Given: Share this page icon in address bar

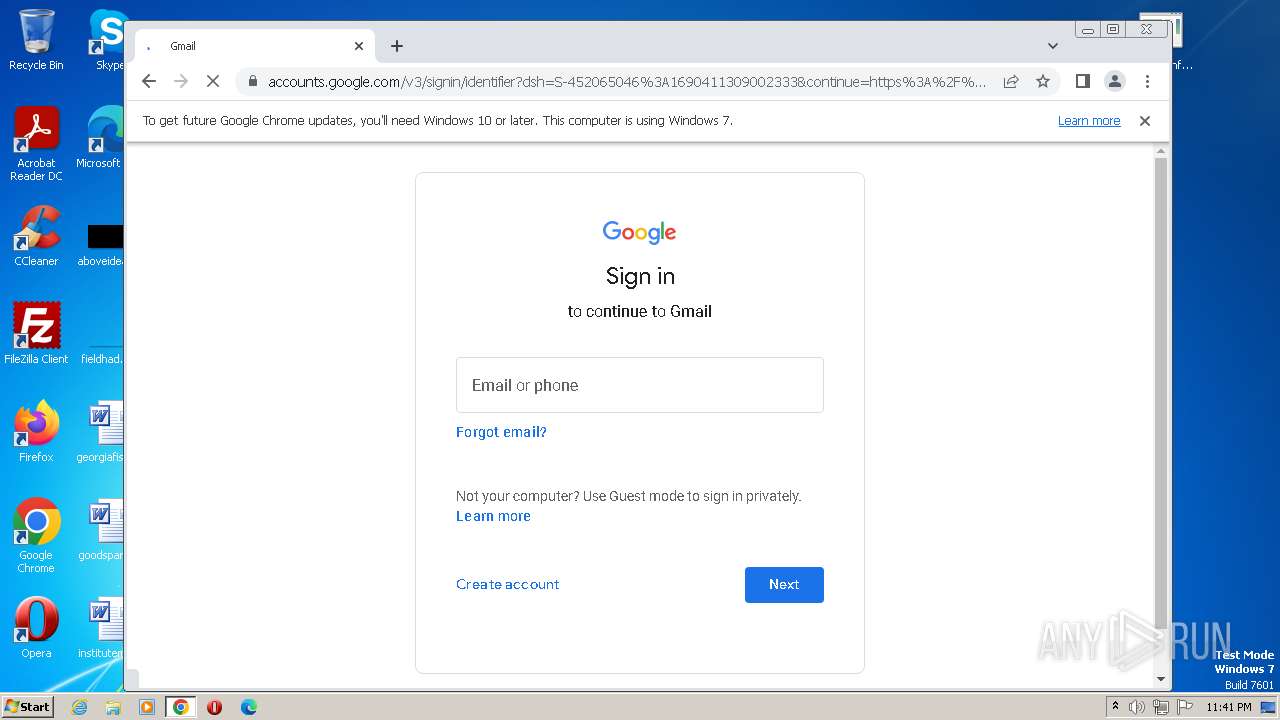Looking at the screenshot, I should click(x=1011, y=81).
